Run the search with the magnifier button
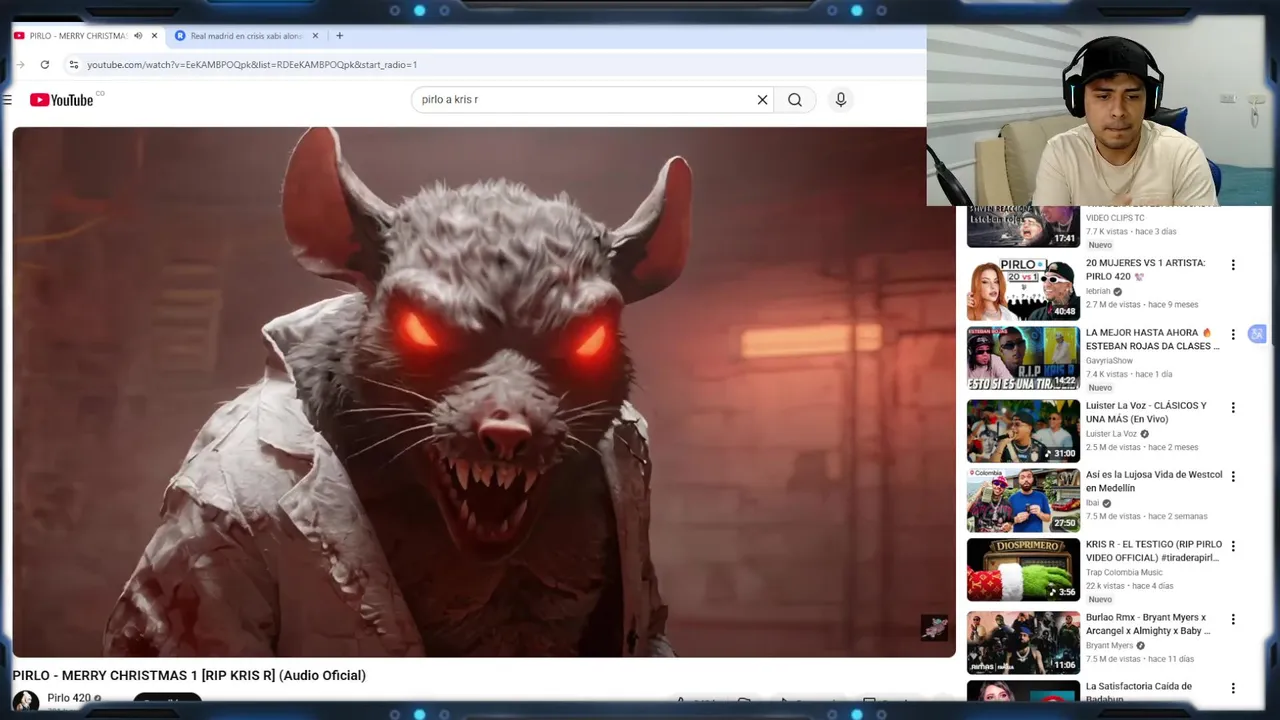The height and width of the screenshot is (720, 1280). (x=795, y=100)
